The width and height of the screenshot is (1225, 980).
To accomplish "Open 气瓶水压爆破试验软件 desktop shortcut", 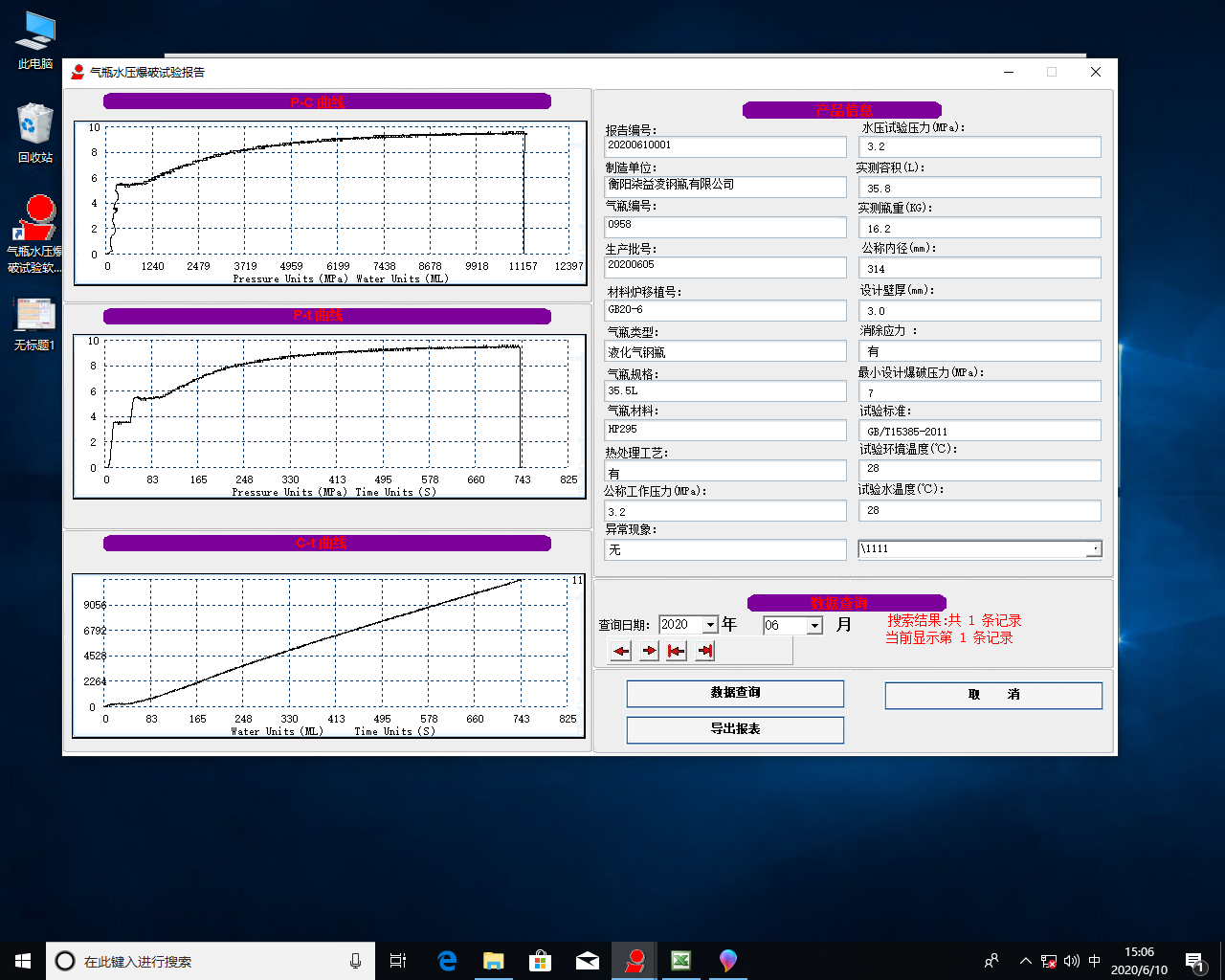I will 35,234.
